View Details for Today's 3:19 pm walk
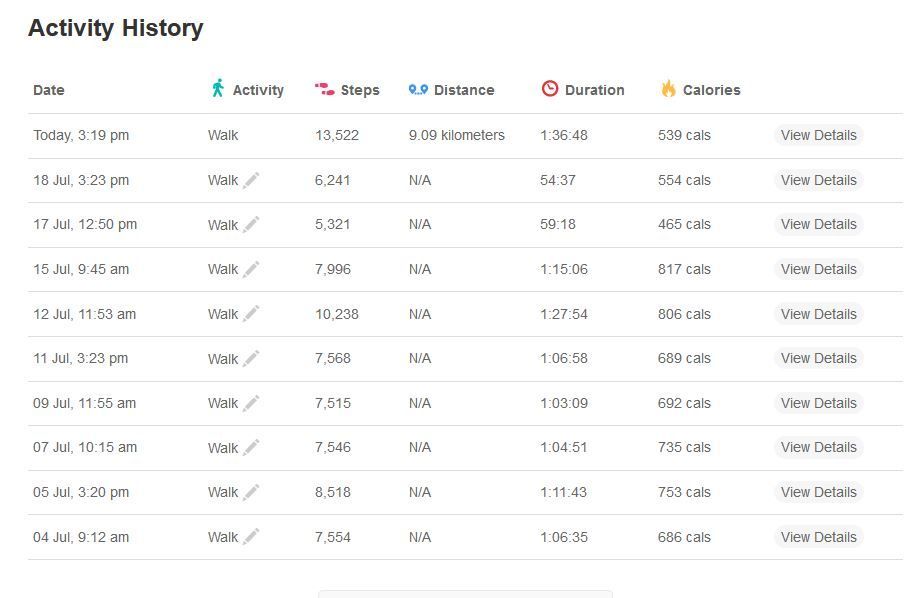The height and width of the screenshot is (598, 907). [x=818, y=135]
